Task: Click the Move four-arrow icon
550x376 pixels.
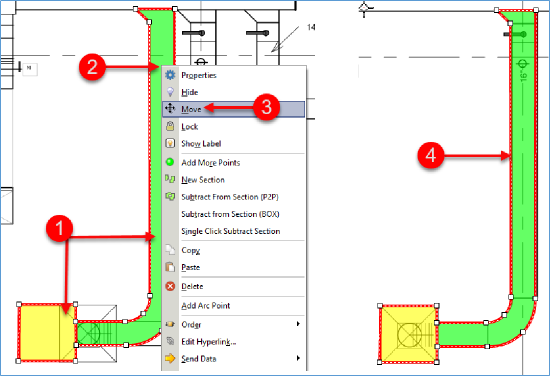Action: pyautogui.click(x=170, y=108)
